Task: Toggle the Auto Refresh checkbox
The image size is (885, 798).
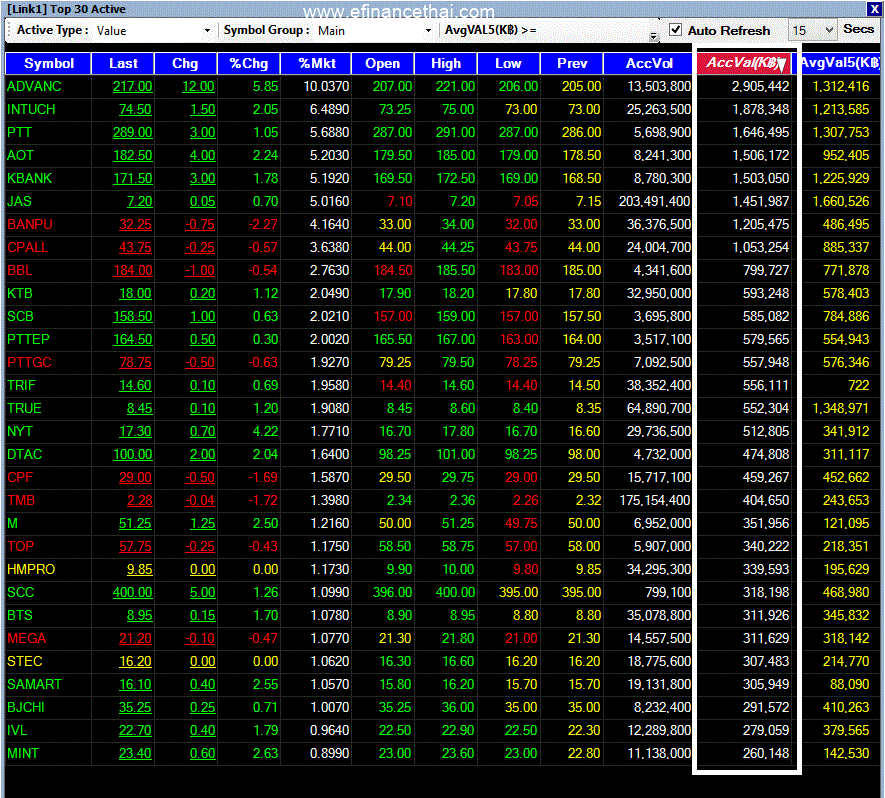Action: 675,30
